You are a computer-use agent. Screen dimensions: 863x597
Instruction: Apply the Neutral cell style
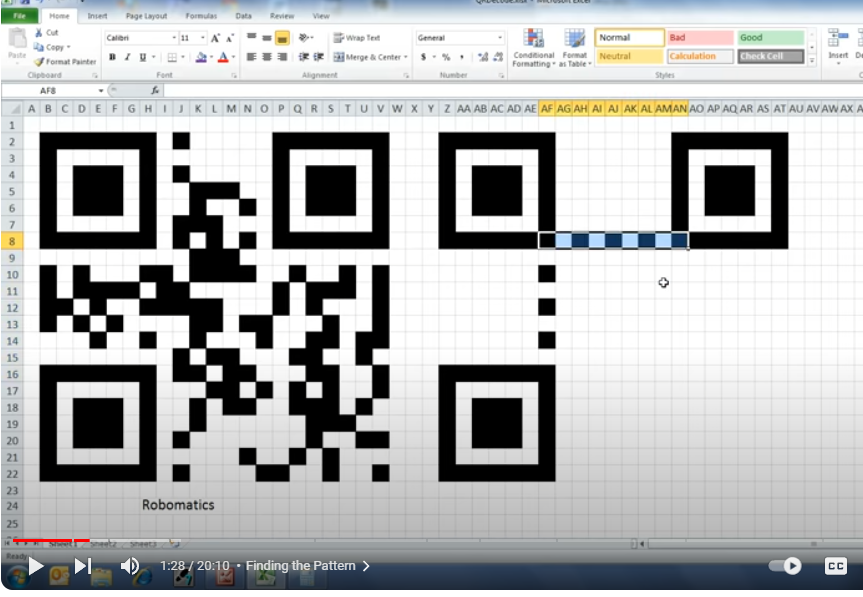pyautogui.click(x=630, y=56)
